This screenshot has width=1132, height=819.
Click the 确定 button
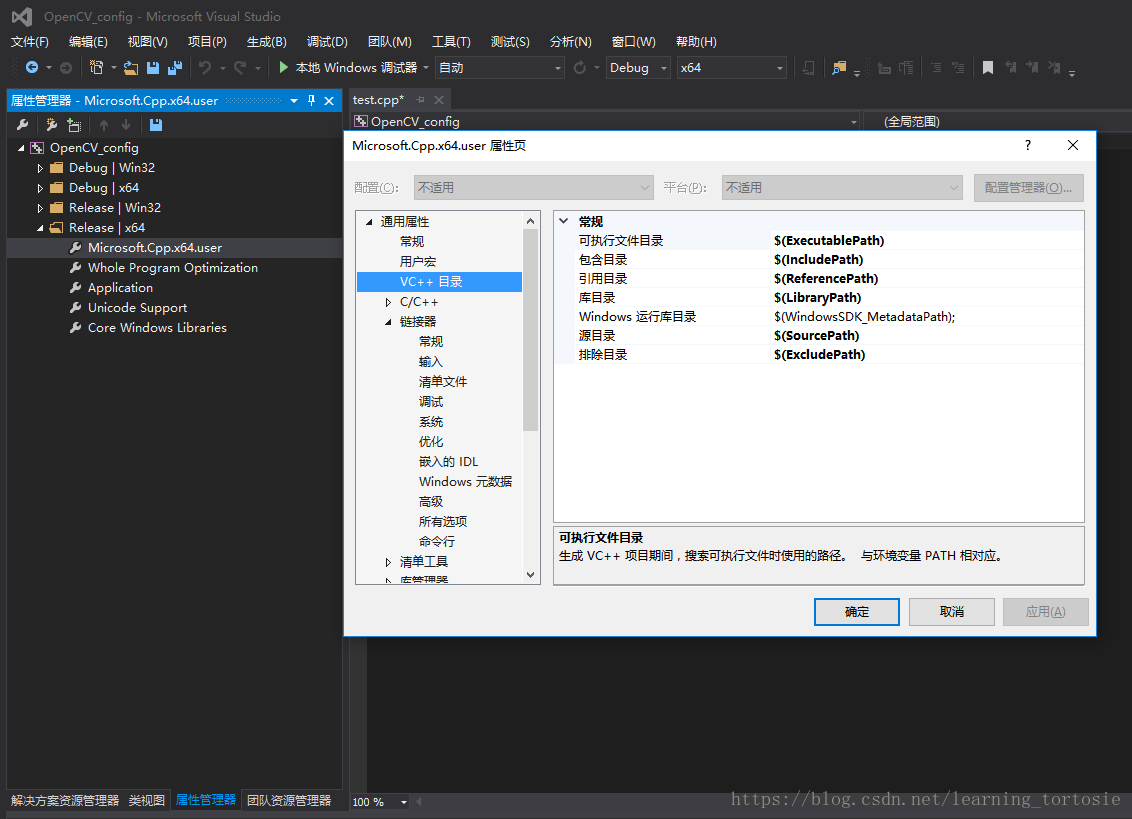click(856, 612)
